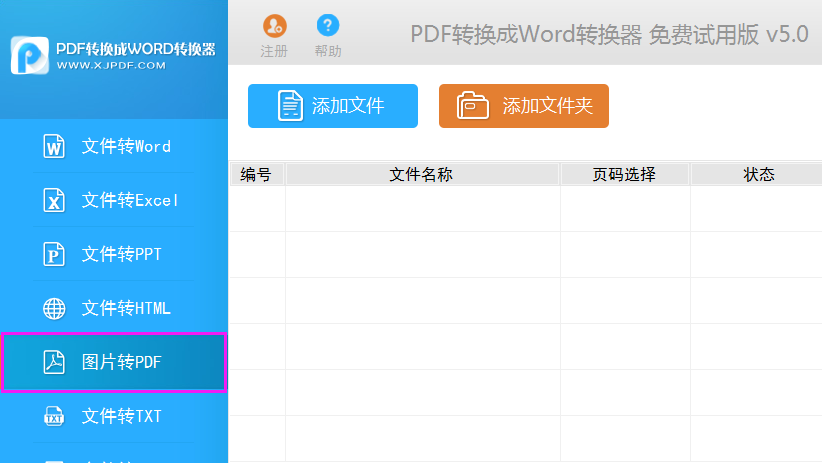Click the Word document icon in sidebar
This screenshot has height=463, width=822.
pos(54,146)
